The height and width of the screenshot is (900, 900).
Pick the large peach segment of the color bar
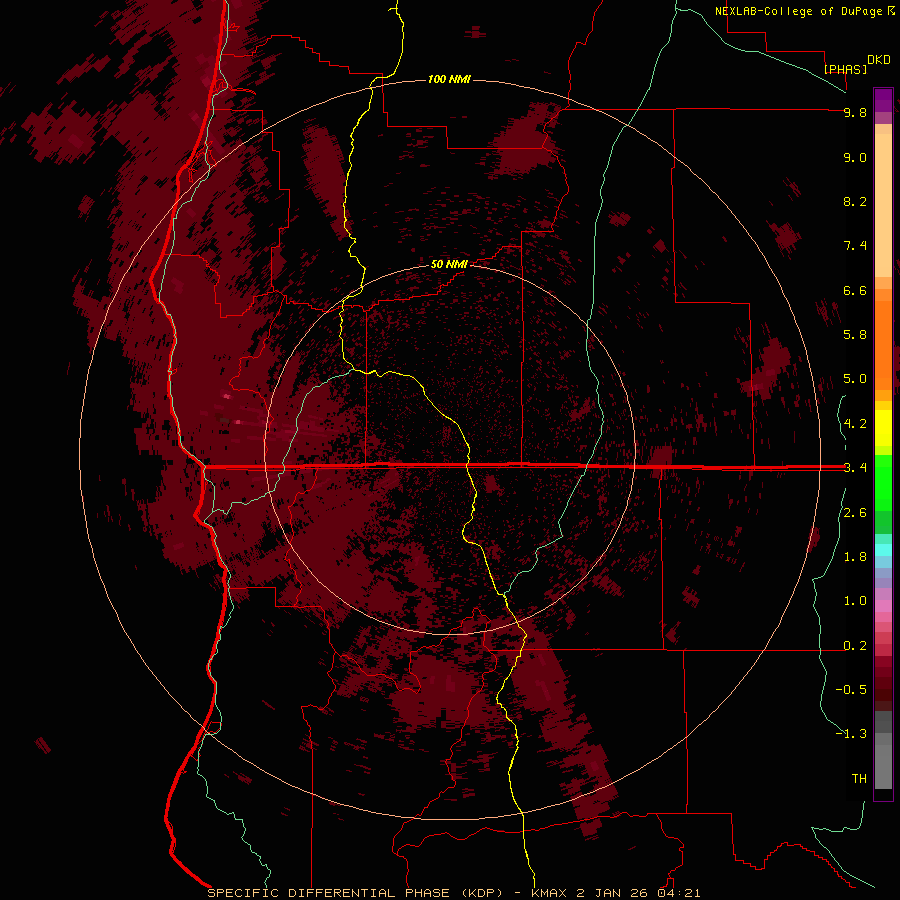[x=883, y=205]
